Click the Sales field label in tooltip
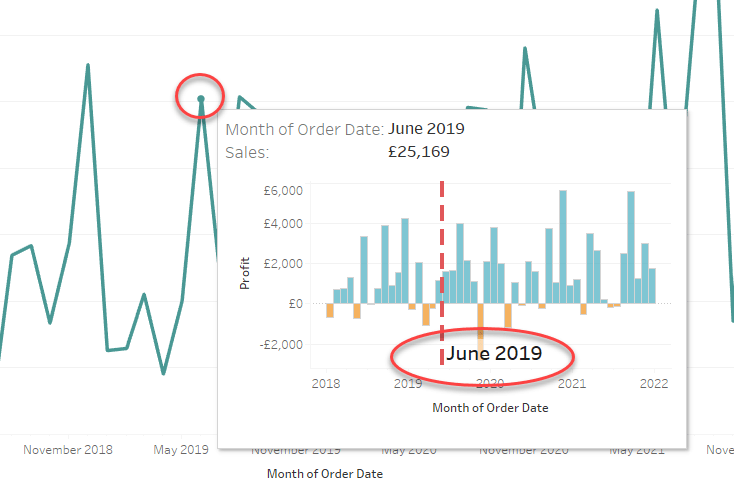 (247, 152)
